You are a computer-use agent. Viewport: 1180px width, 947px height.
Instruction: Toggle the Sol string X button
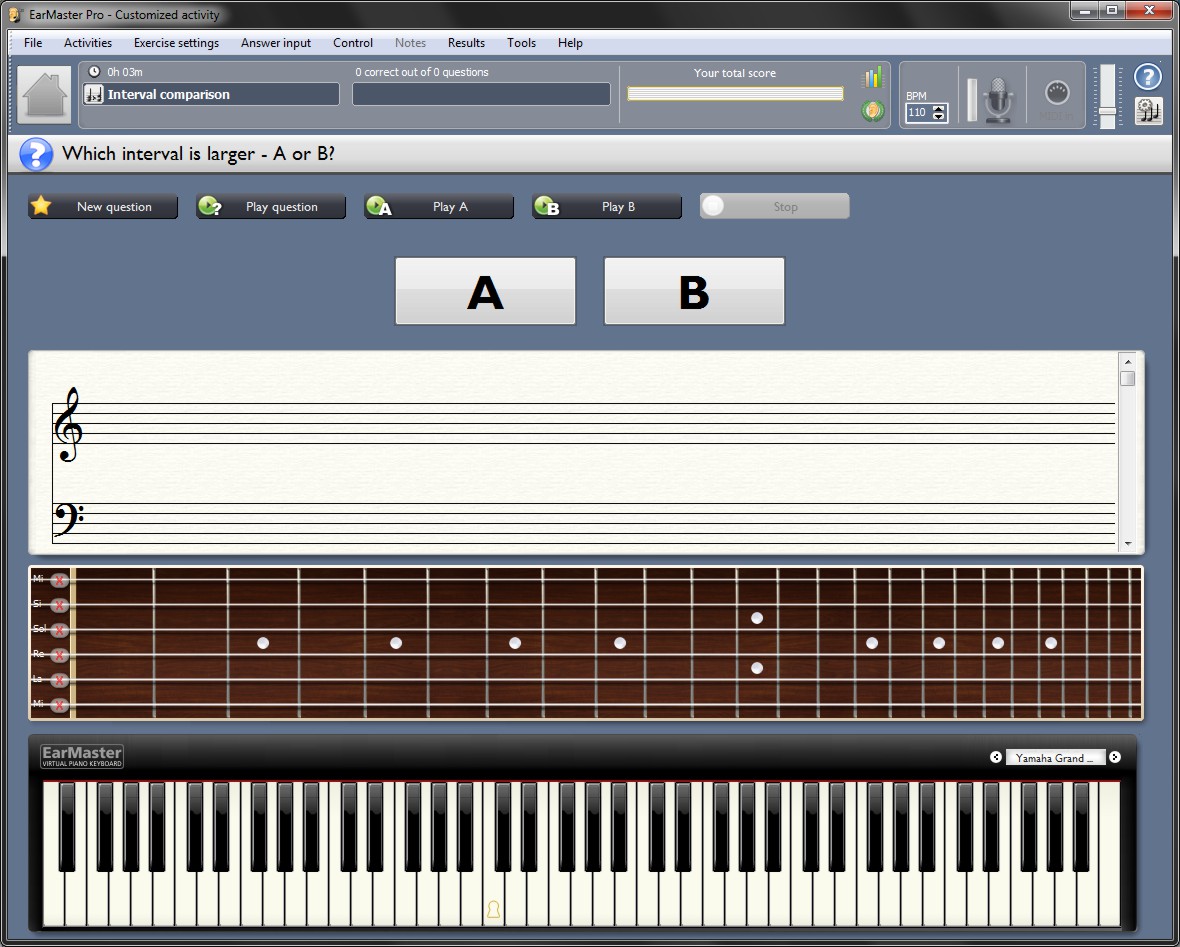pyautogui.click(x=60, y=630)
